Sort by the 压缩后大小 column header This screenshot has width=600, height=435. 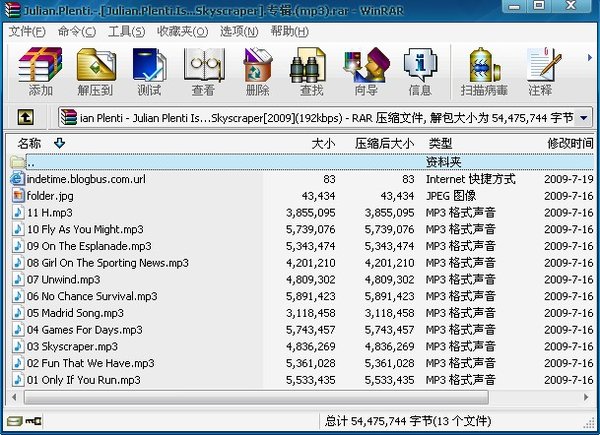coord(384,144)
